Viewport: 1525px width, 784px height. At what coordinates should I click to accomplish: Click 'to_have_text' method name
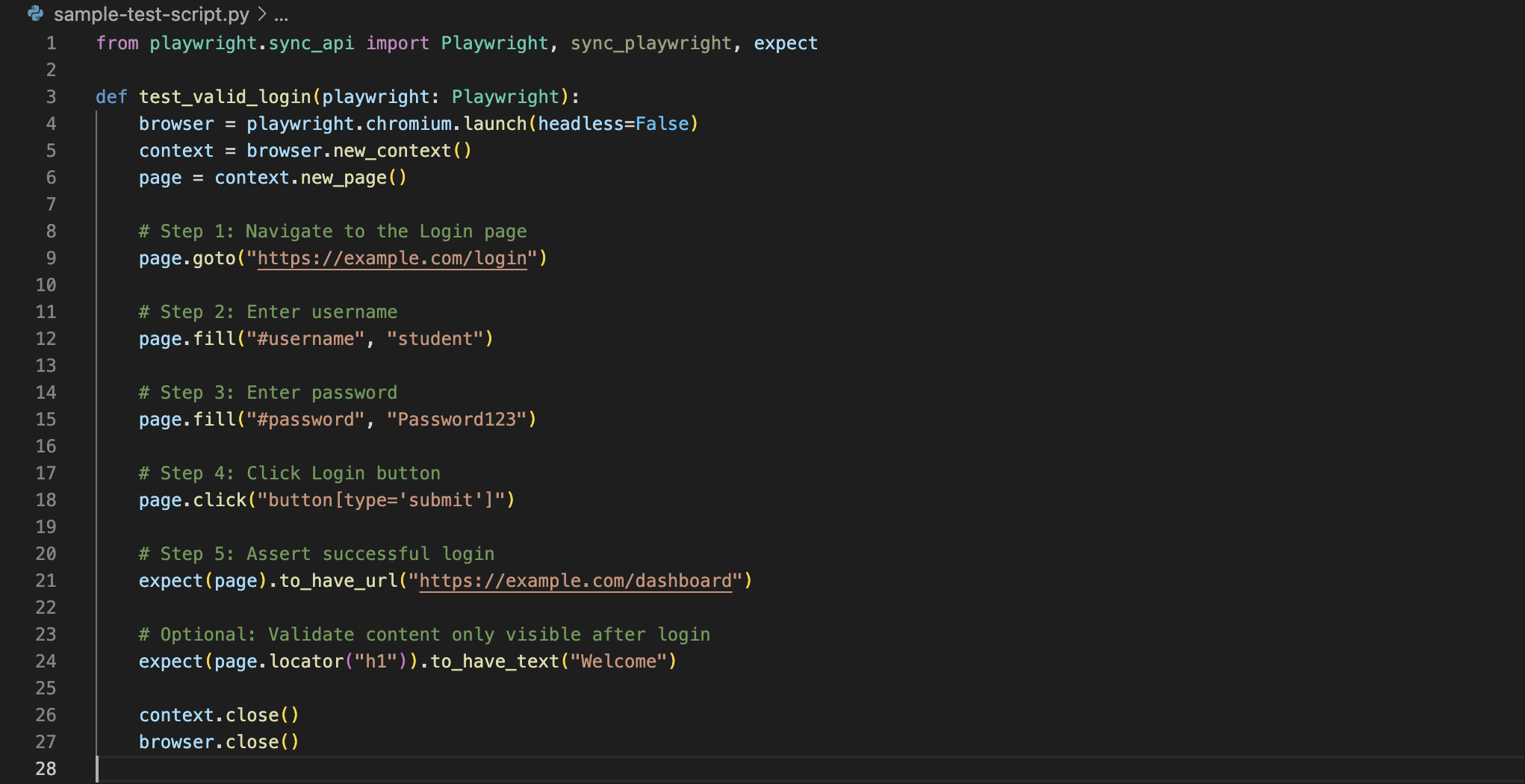495,662
